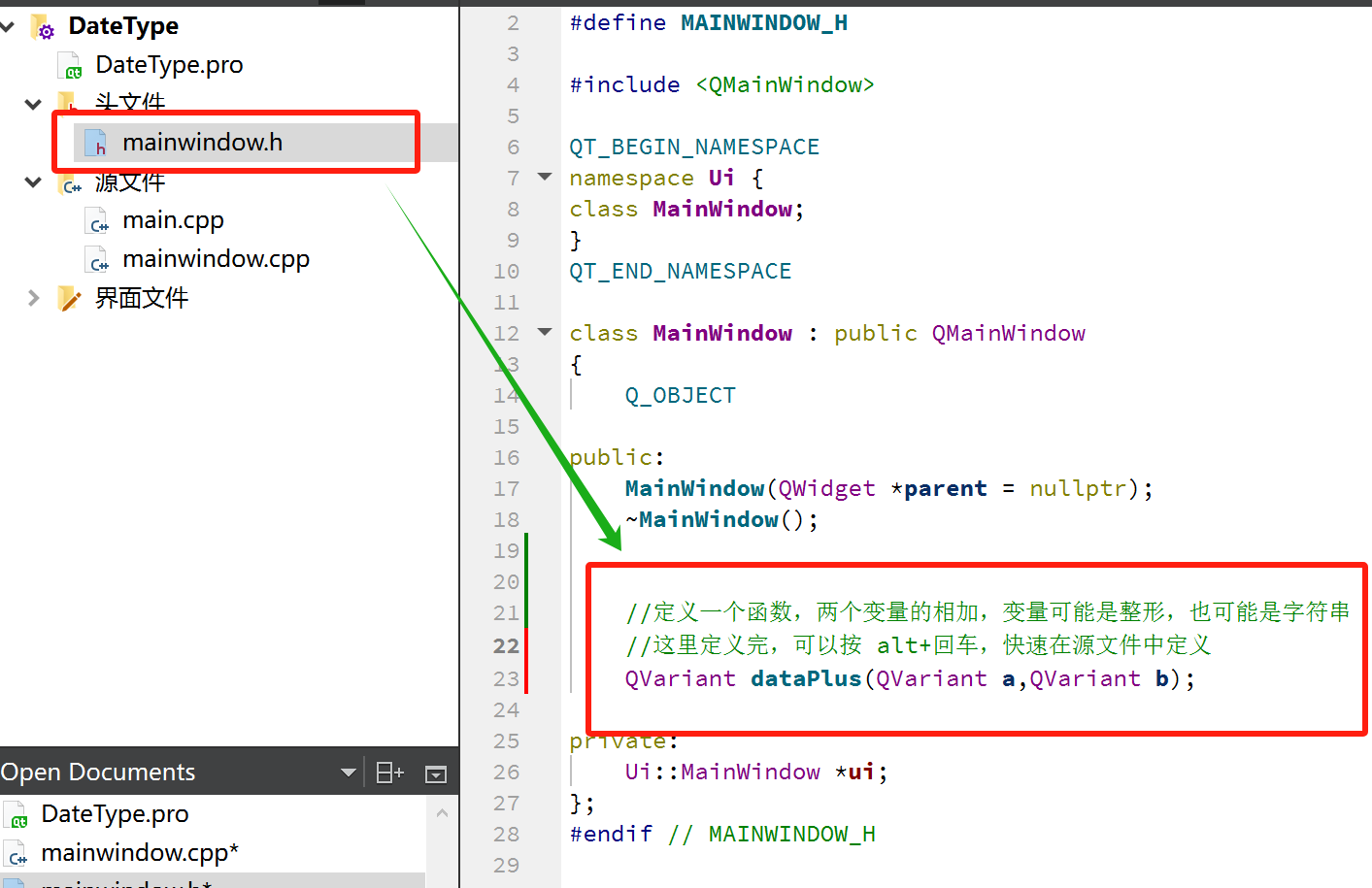
Task: Click the comment starting with //这里定义完
Action: (919, 645)
